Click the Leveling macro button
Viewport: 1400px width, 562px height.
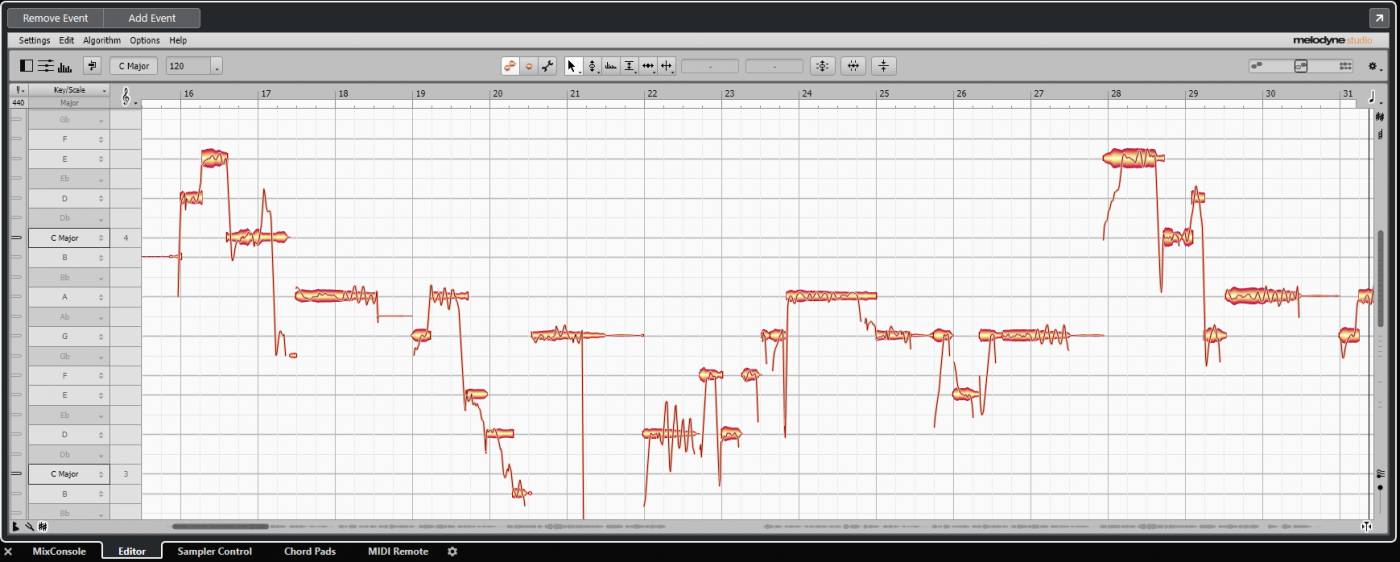(x=884, y=66)
